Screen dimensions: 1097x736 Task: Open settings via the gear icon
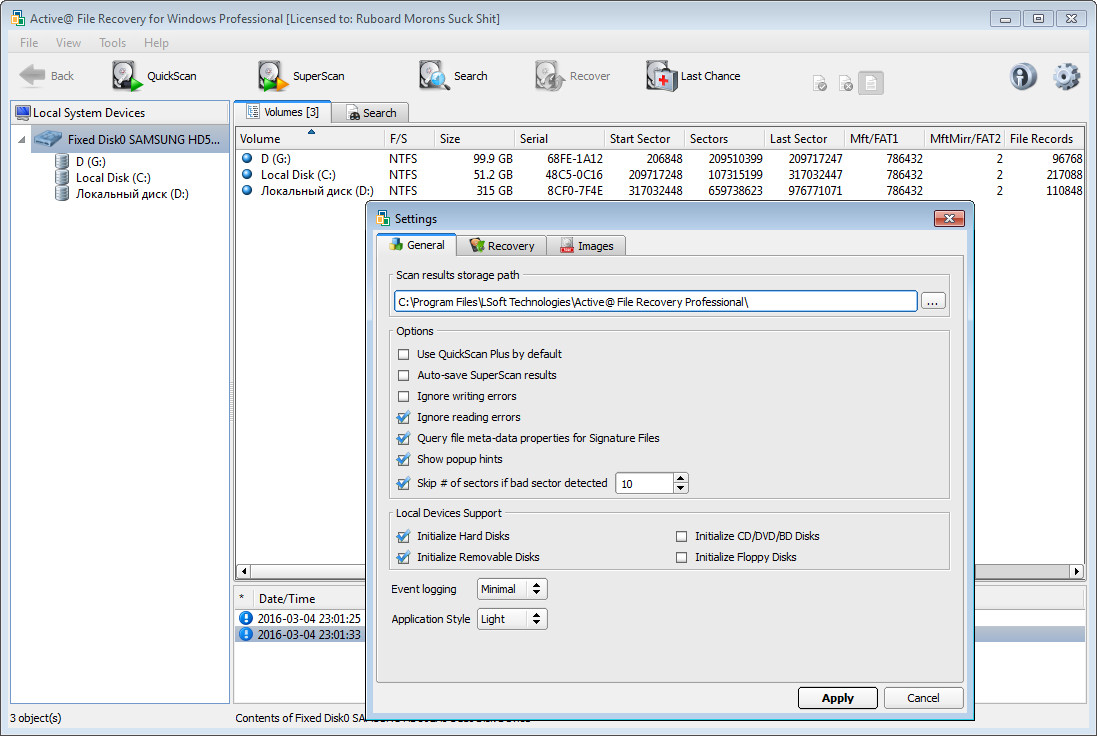1066,76
